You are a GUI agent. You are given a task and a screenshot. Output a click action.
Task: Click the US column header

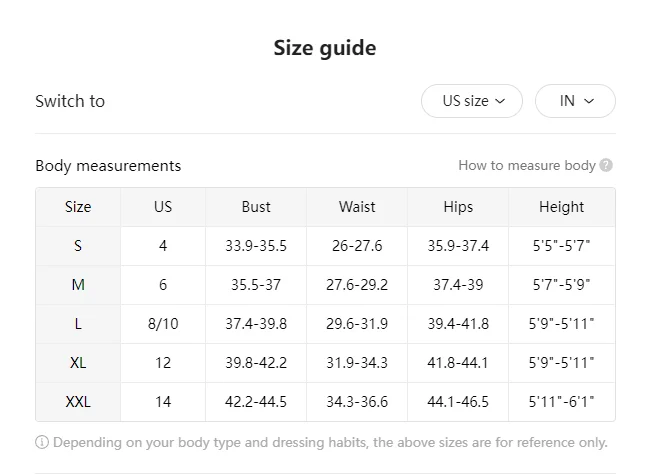point(163,207)
